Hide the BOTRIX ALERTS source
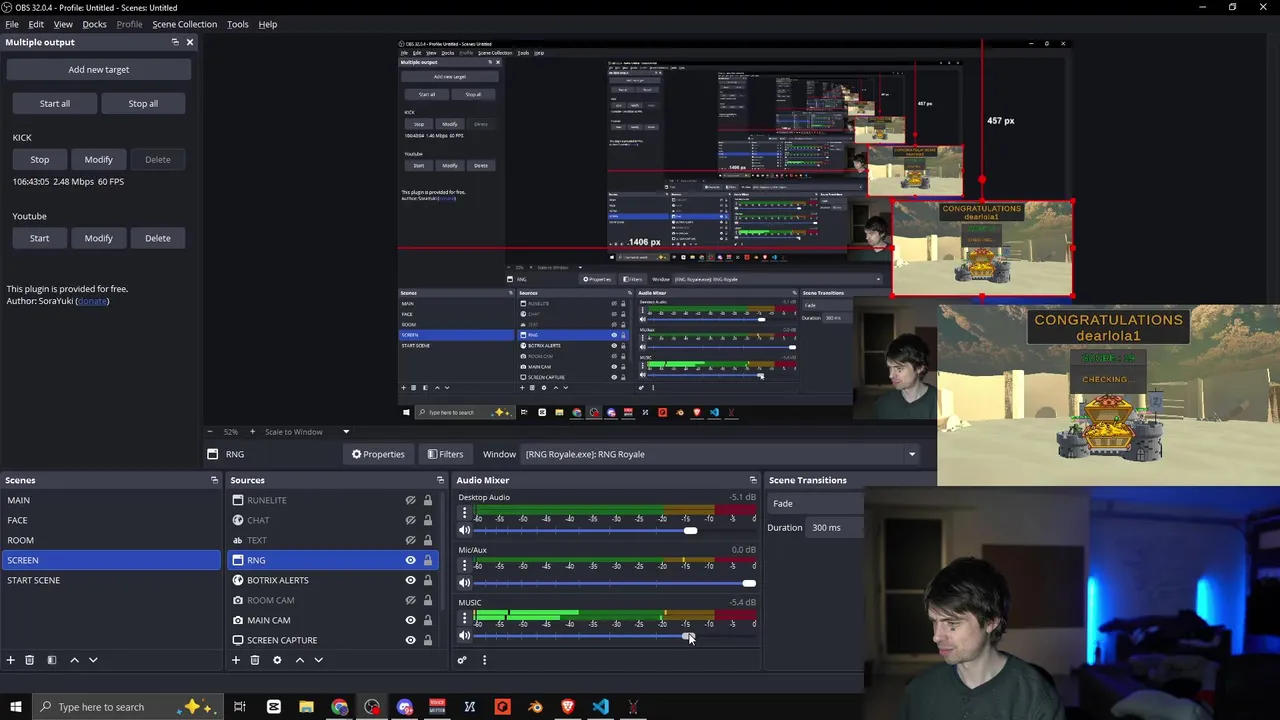The image size is (1280, 720). (410, 580)
